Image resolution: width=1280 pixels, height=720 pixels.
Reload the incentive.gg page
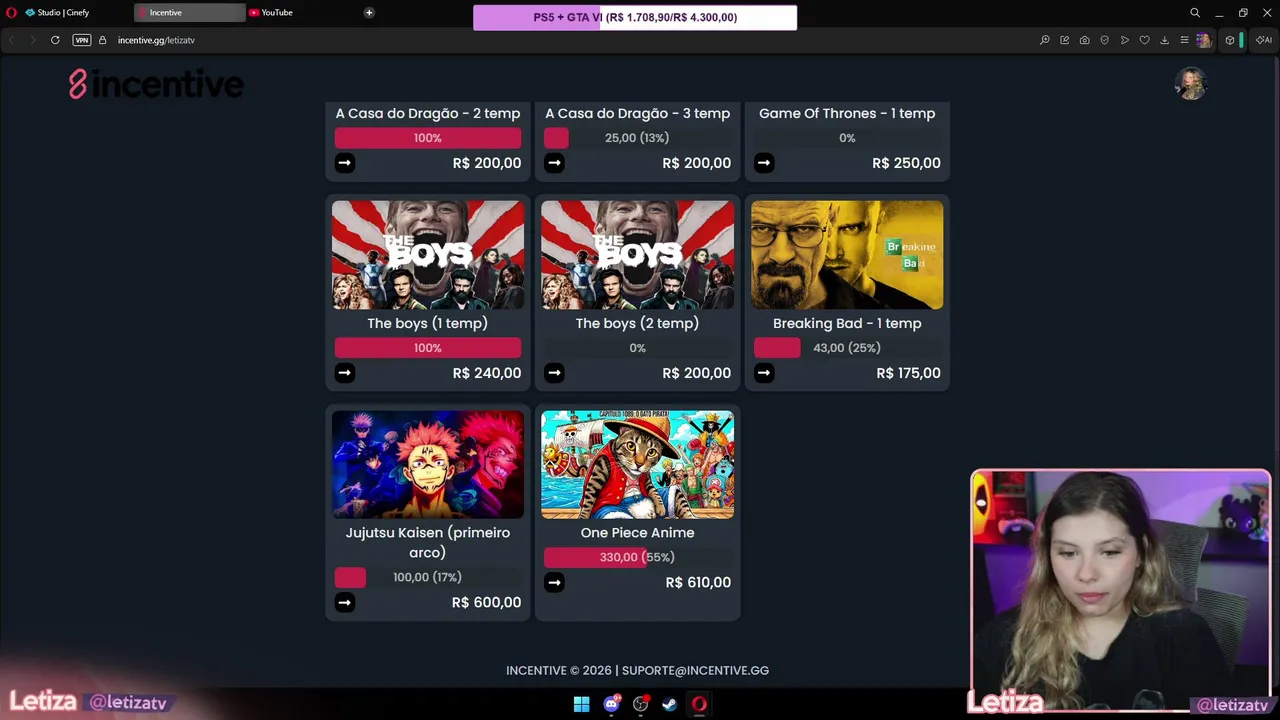[55, 40]
